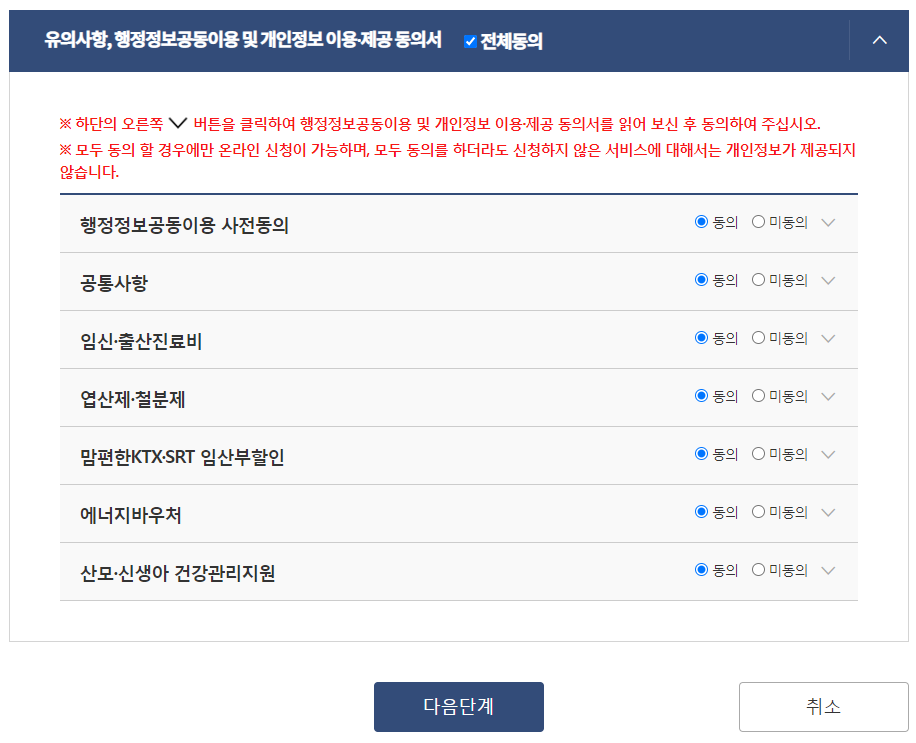Image resolution: width=916 pixels, height=743 pixels.
Task: Select 미동의 for 맘편한KTX·SRT 임산부할인
Action: point(758,454)
